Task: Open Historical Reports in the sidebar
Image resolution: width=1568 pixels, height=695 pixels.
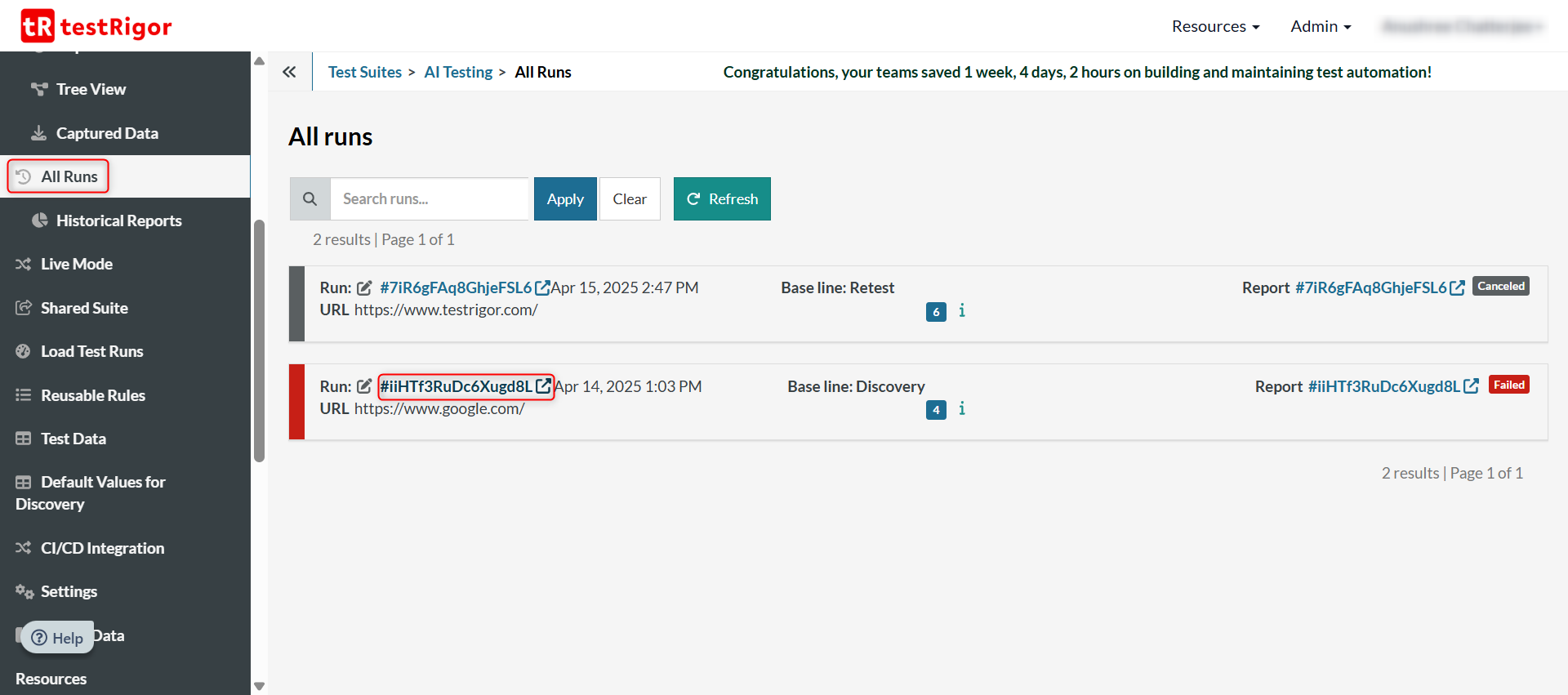Action: [118, 221]
